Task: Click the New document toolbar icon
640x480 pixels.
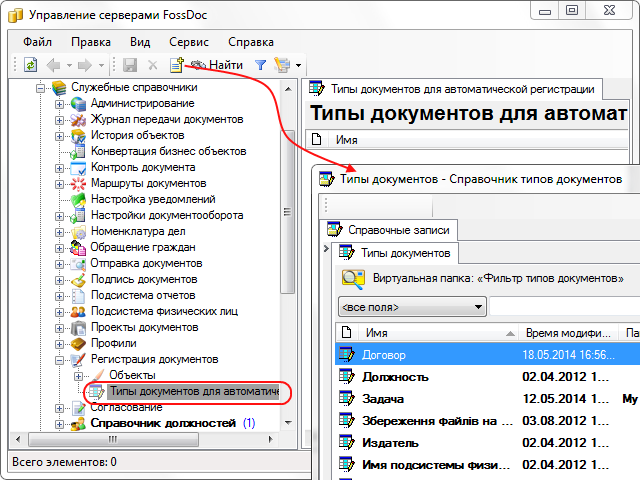Action: click(x=177, y=64)
